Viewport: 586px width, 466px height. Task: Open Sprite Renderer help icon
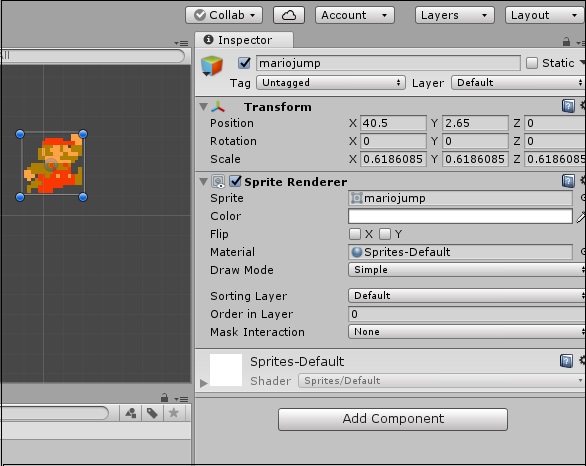coord(568,181)
